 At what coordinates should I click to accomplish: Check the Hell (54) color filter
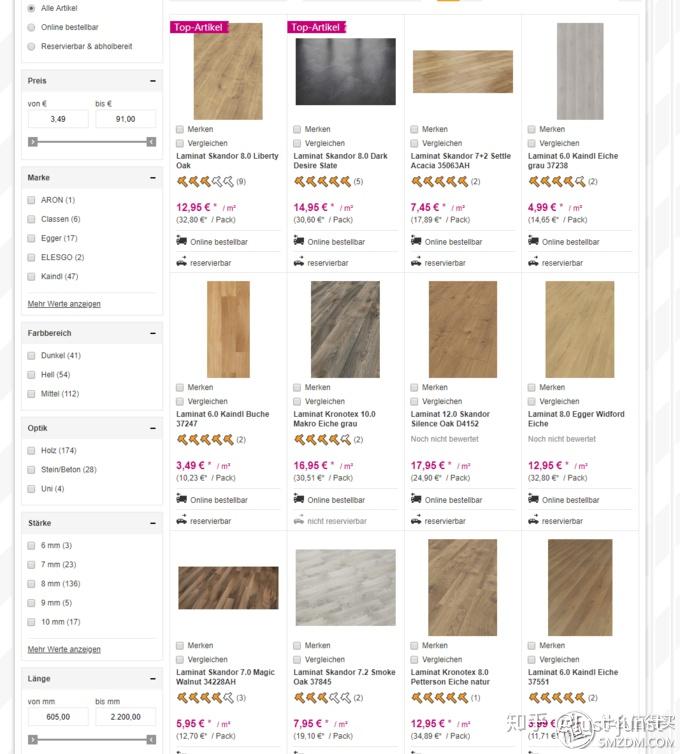31,375
